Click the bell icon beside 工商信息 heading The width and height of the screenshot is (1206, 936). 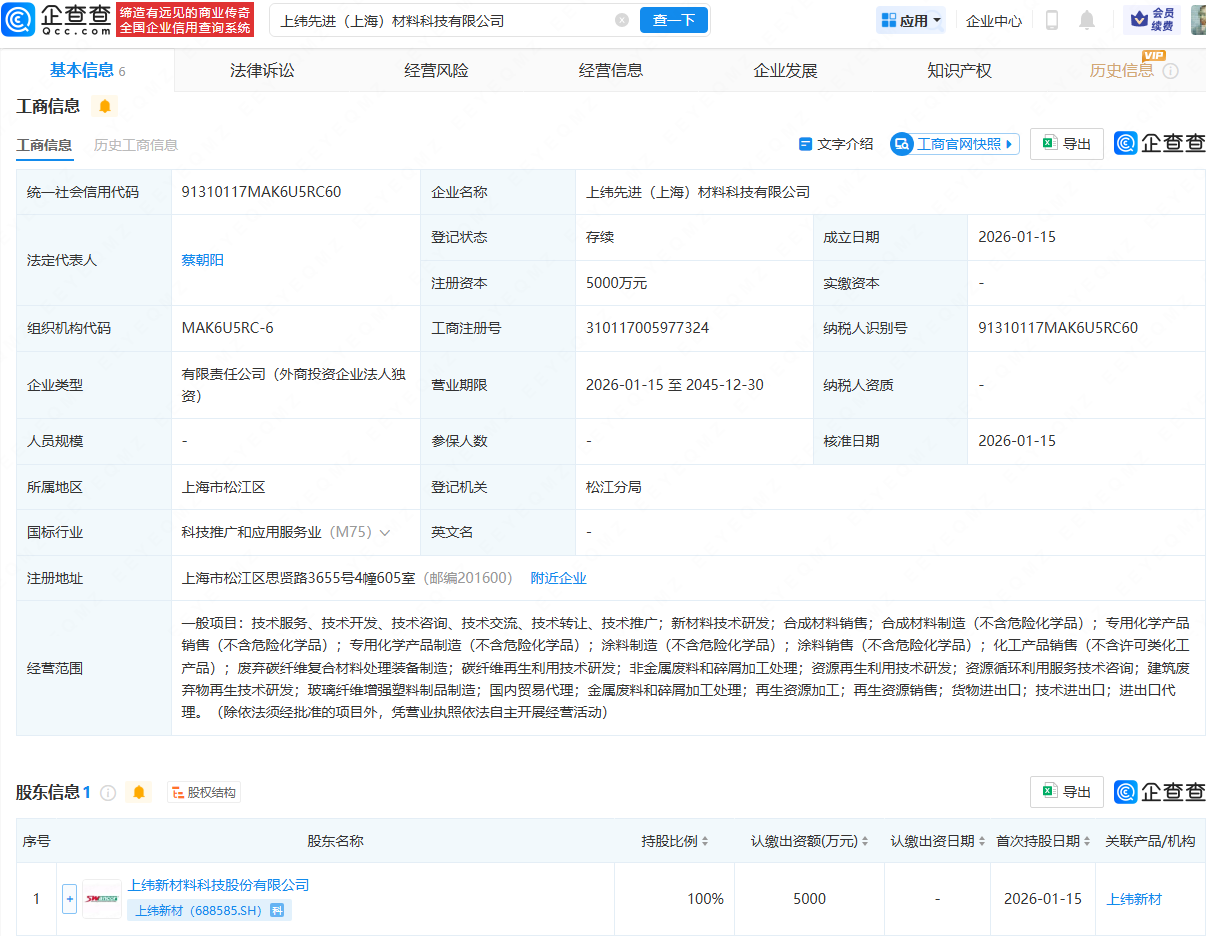[x=105, y=106]
